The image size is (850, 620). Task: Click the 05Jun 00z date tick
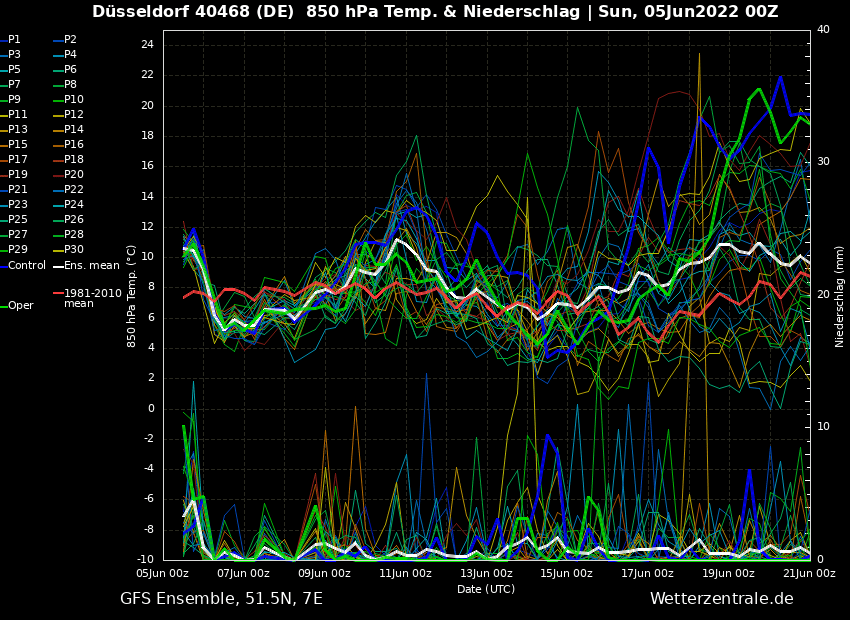(x=162, y=574)
